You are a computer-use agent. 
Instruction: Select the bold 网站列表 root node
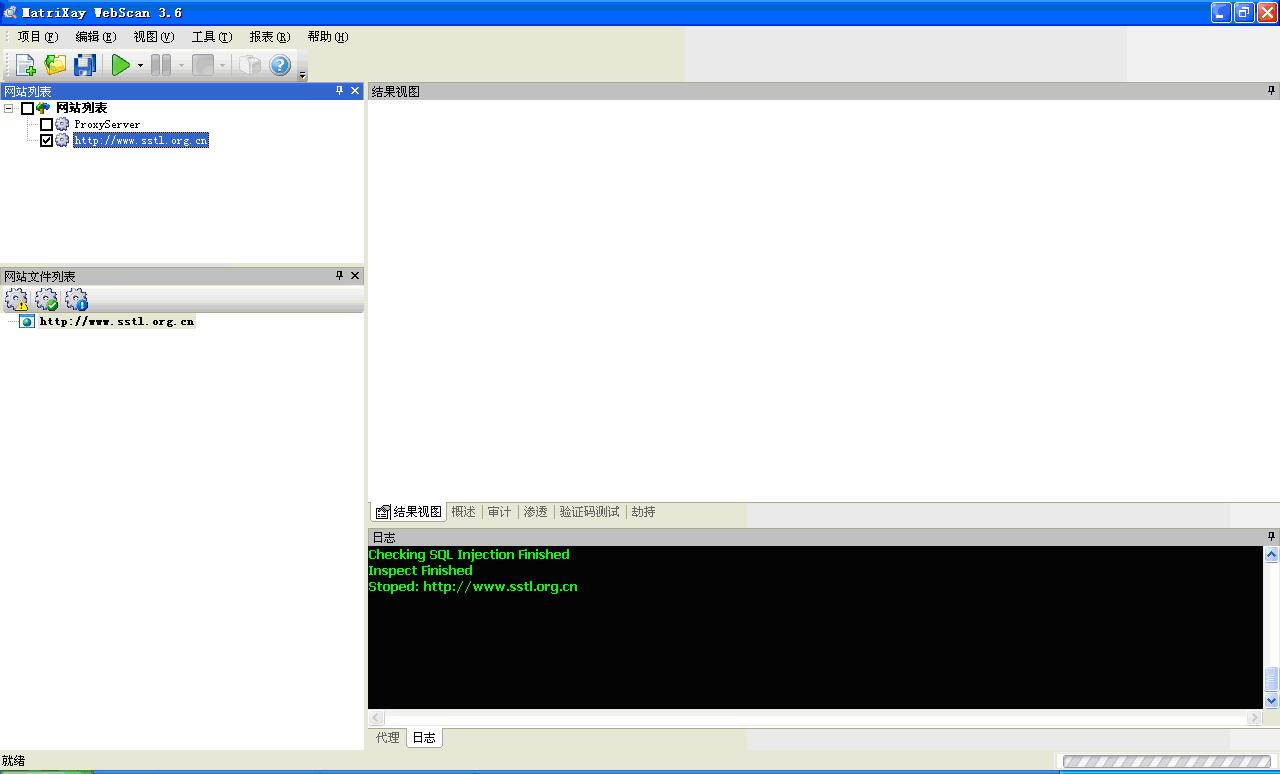(81, 108)
